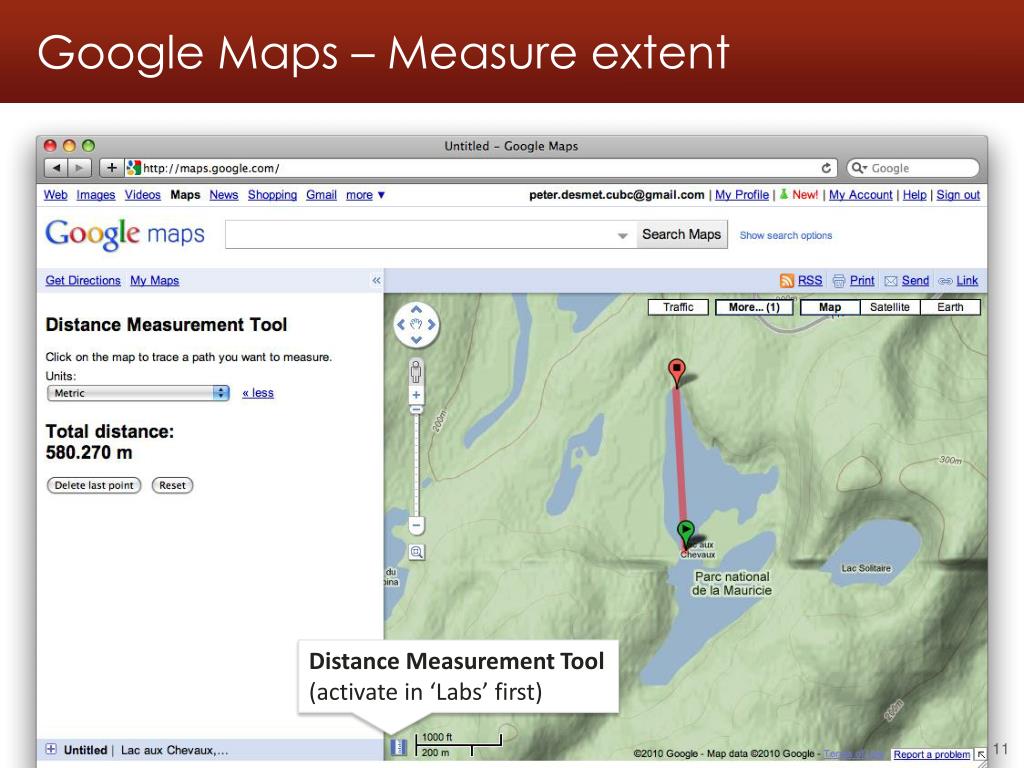Click the browser Back arrow button
The height and width of the screenshot is (768, 1024).
57,168
